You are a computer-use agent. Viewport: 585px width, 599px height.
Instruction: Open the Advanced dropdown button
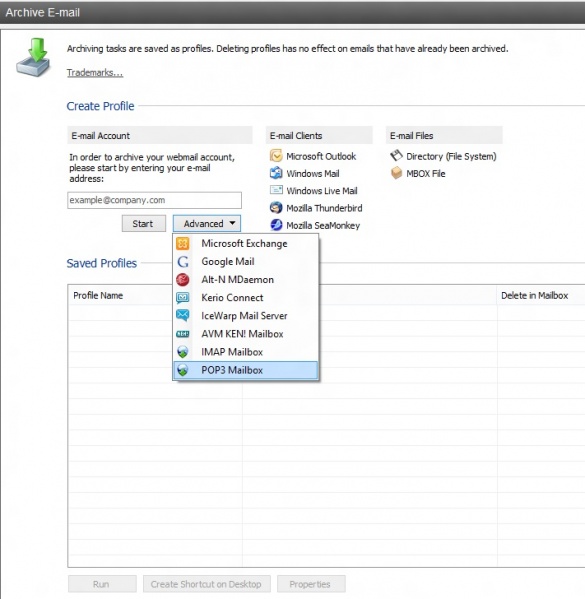(207, 223)
